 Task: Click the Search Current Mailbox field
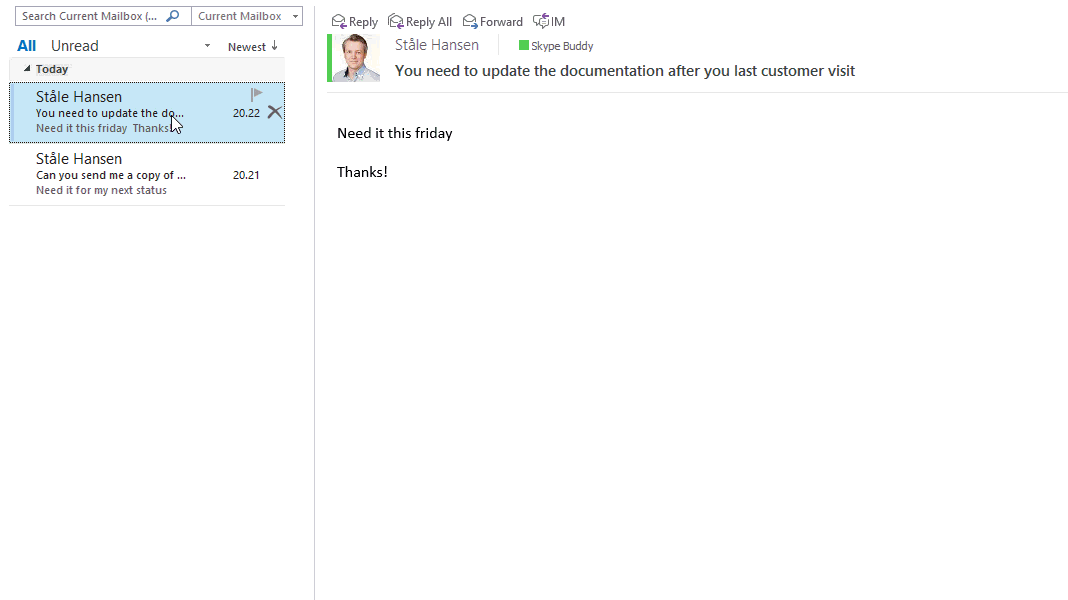pos(88,16)
